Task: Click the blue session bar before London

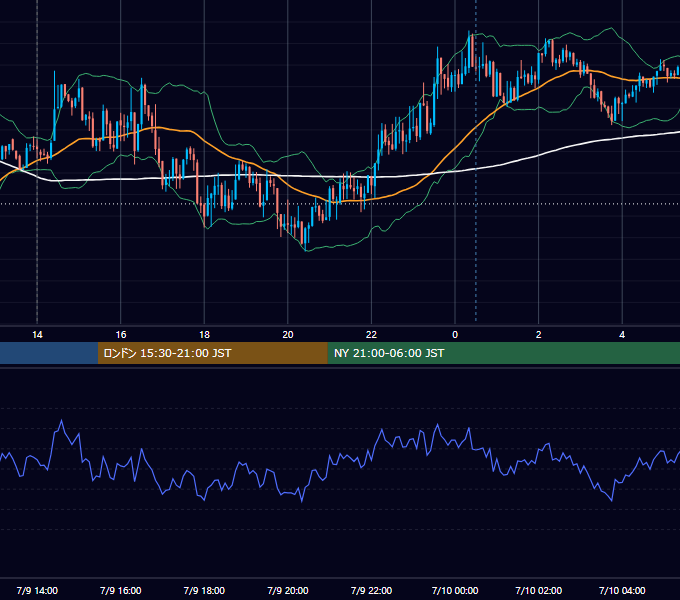Action: [x=49, y=353]
